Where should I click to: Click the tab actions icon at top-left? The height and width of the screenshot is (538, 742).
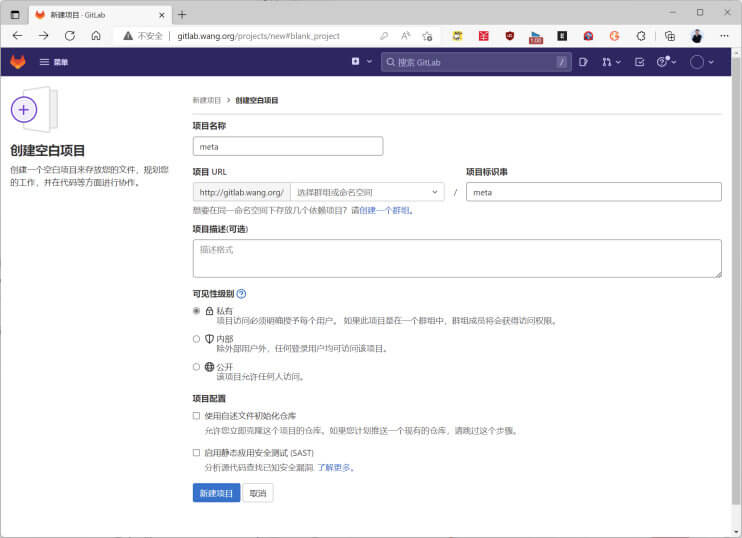pyautogui.click(x=15, y=15)
